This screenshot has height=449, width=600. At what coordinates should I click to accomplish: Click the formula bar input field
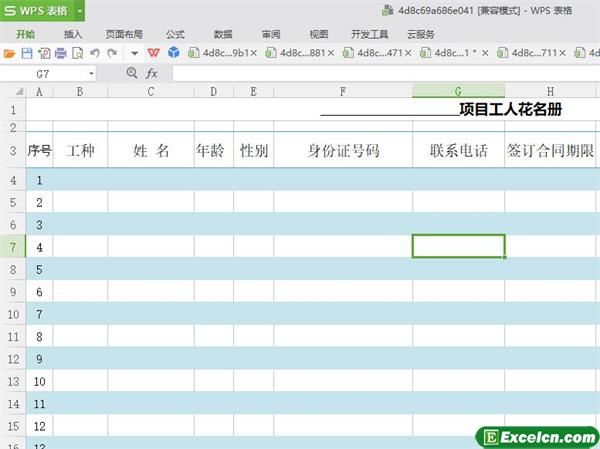(380, 73)
